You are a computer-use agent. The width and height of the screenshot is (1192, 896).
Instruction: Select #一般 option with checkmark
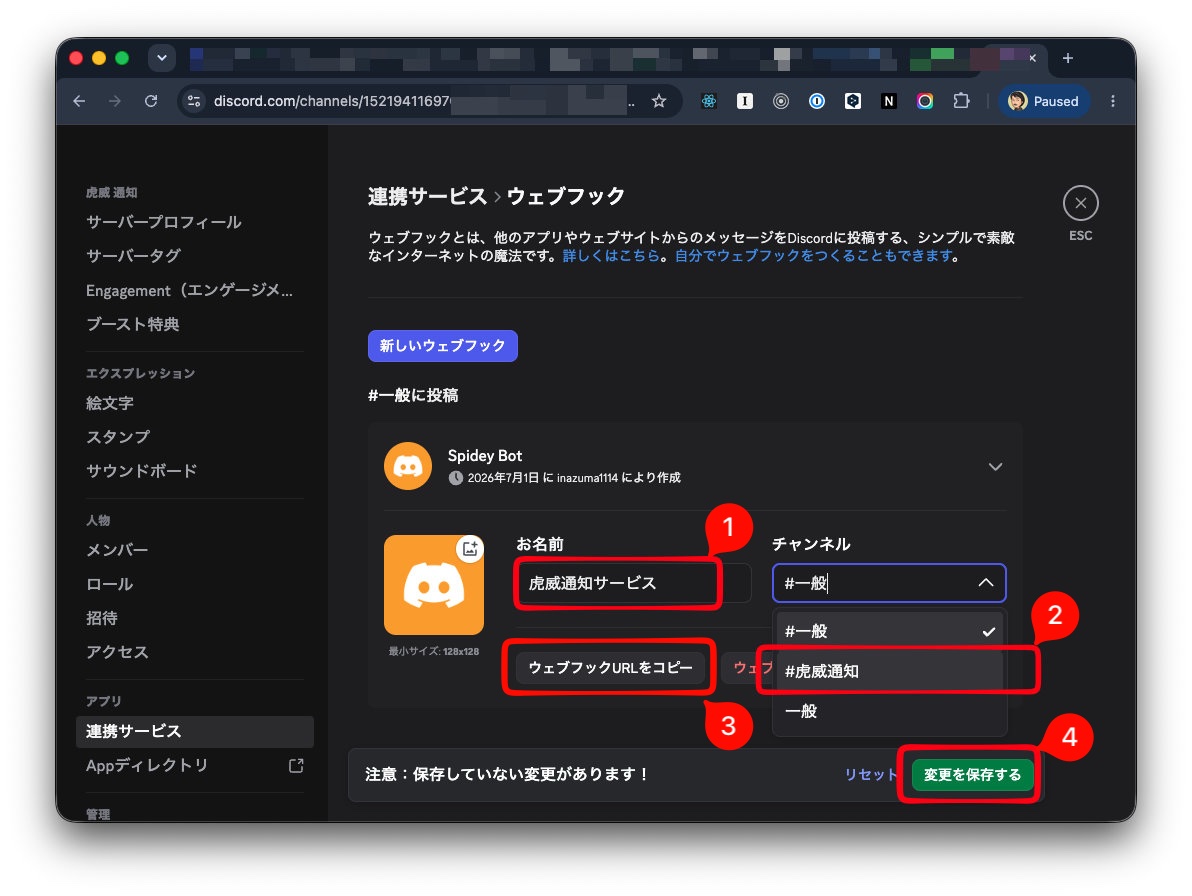click(889, 632)
